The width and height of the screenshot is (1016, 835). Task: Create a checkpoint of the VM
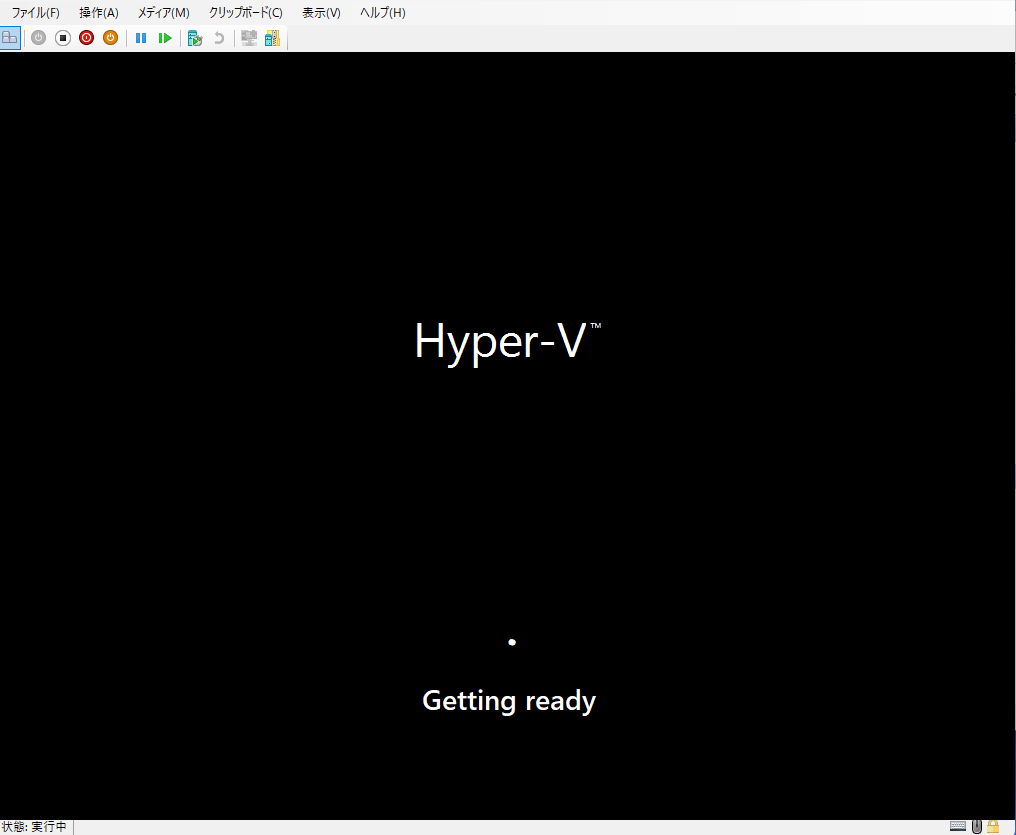click(195, 37)
